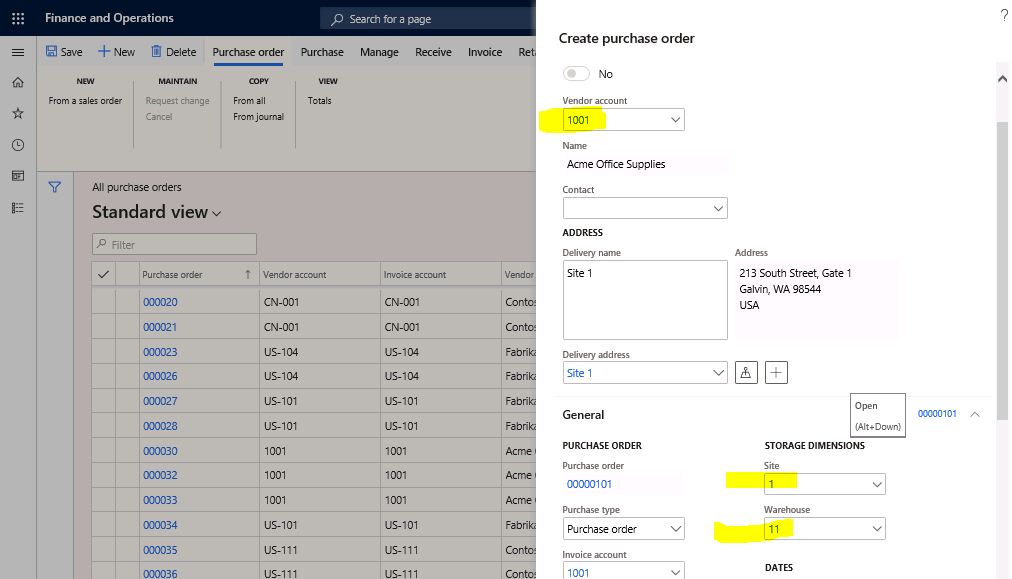Click the map pin icon beside Delivery address
The image size is (1012, 579).
[x=746, y=372]
